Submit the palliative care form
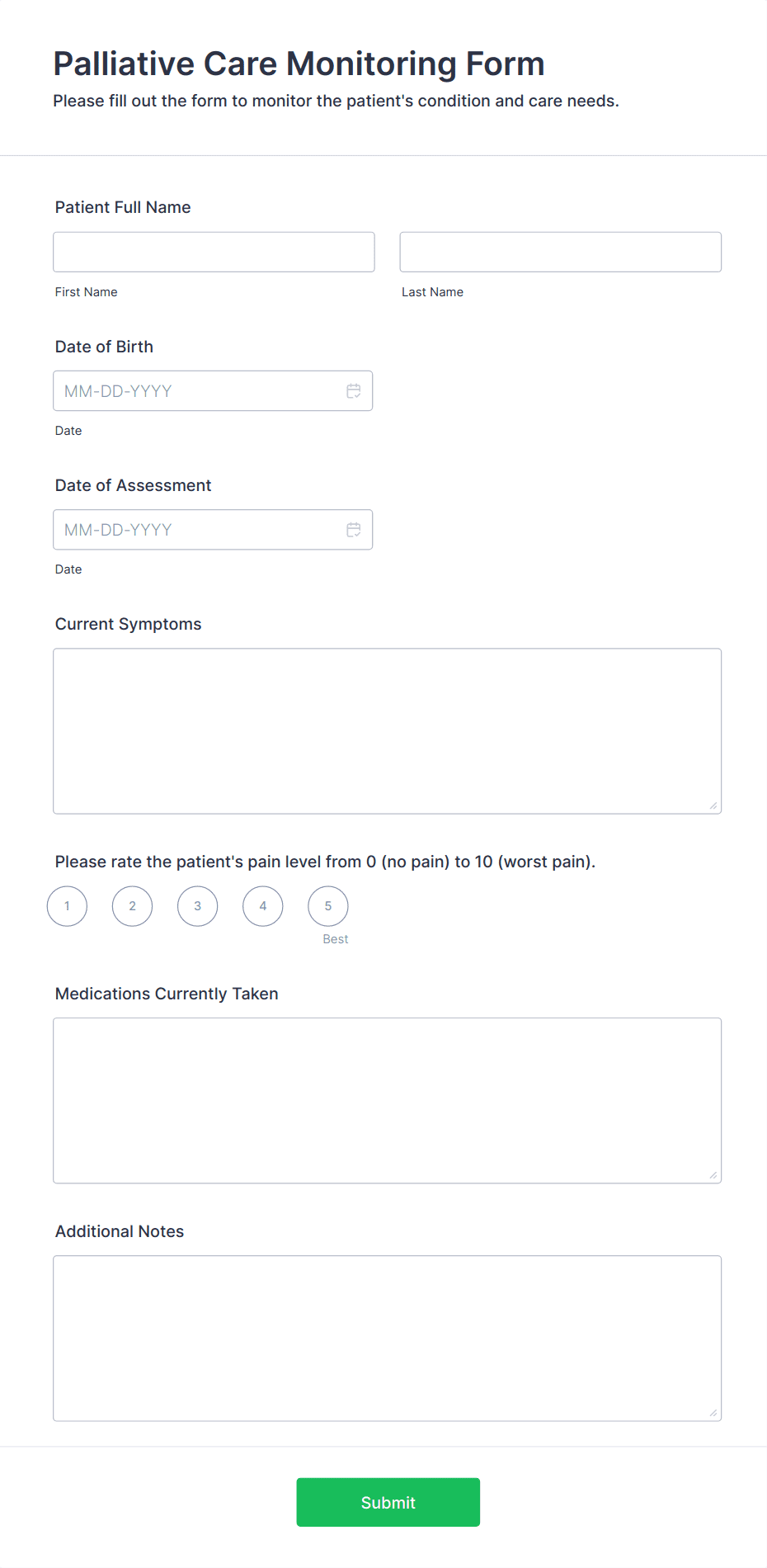This screenshot has width=767, height=1568. pos(388,1502)
